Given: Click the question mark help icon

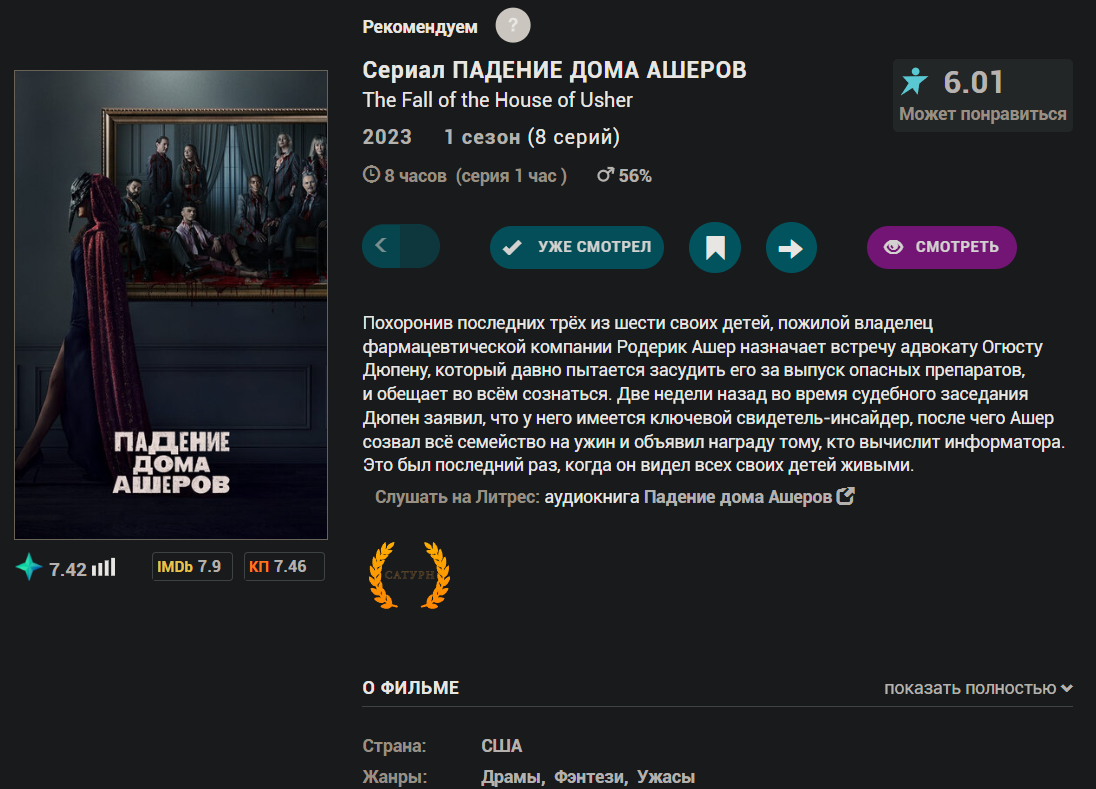Looking at the screenshot, I should 513,26.
